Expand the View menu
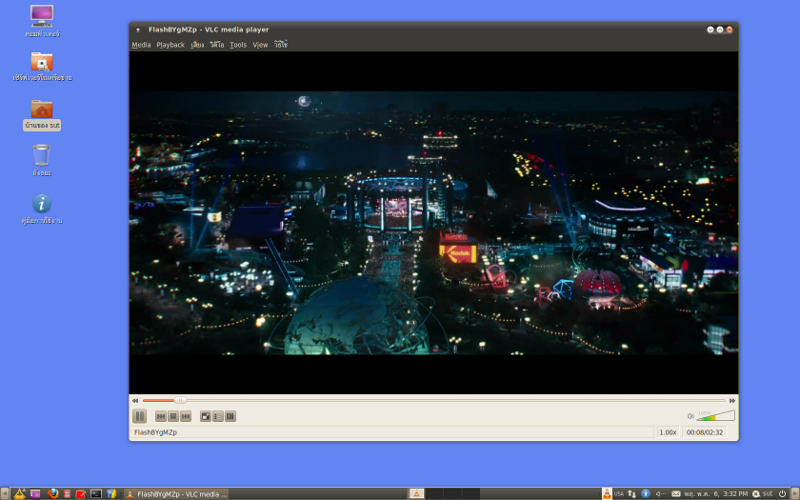 260,45
